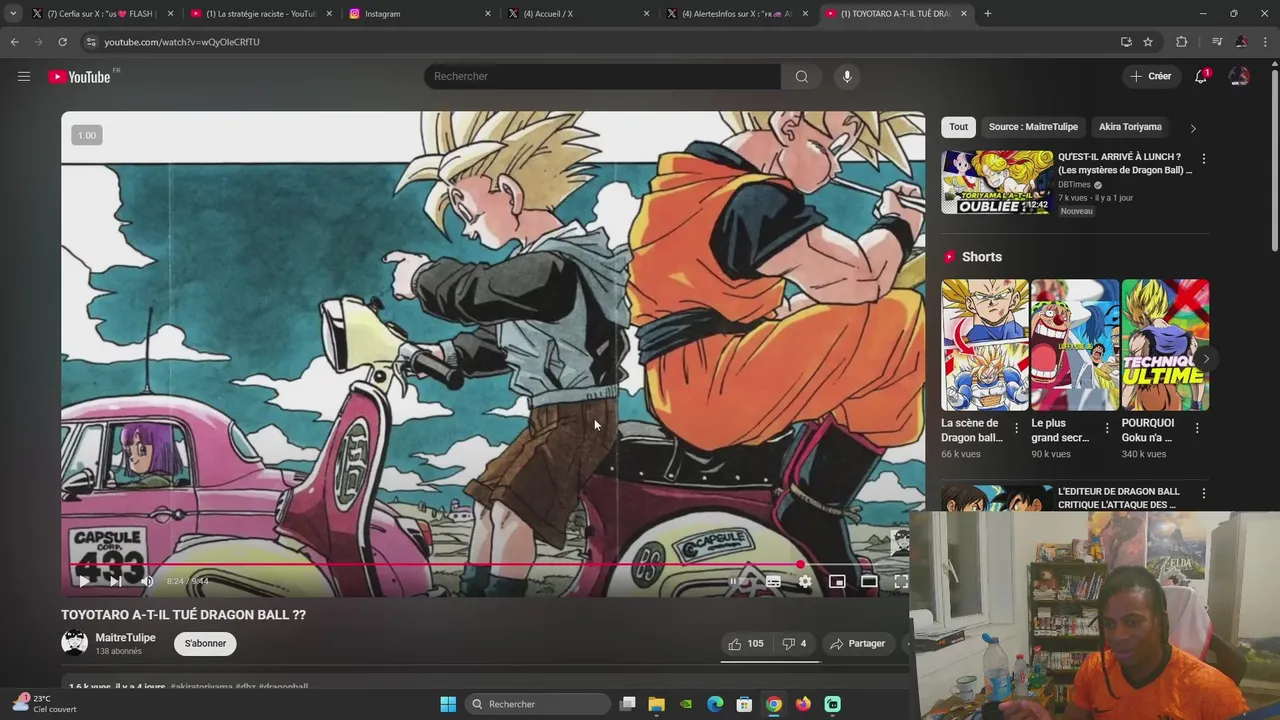
Task: Reload the page
Action: pos(62,42)
